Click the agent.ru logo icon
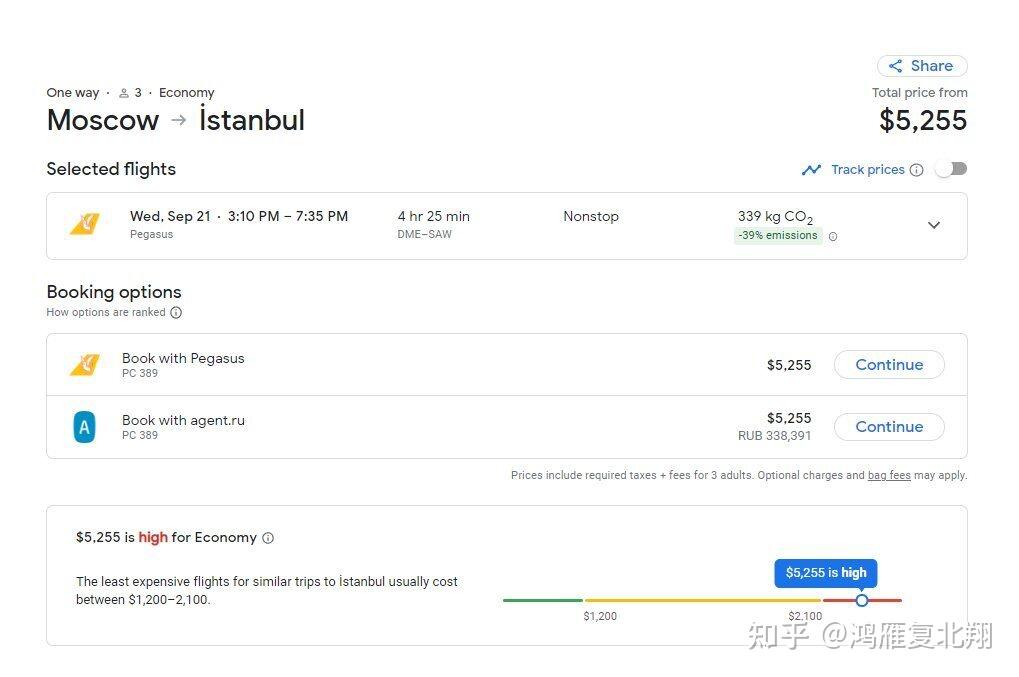This screenshot has width=1019, height=677. pos(85,427)
